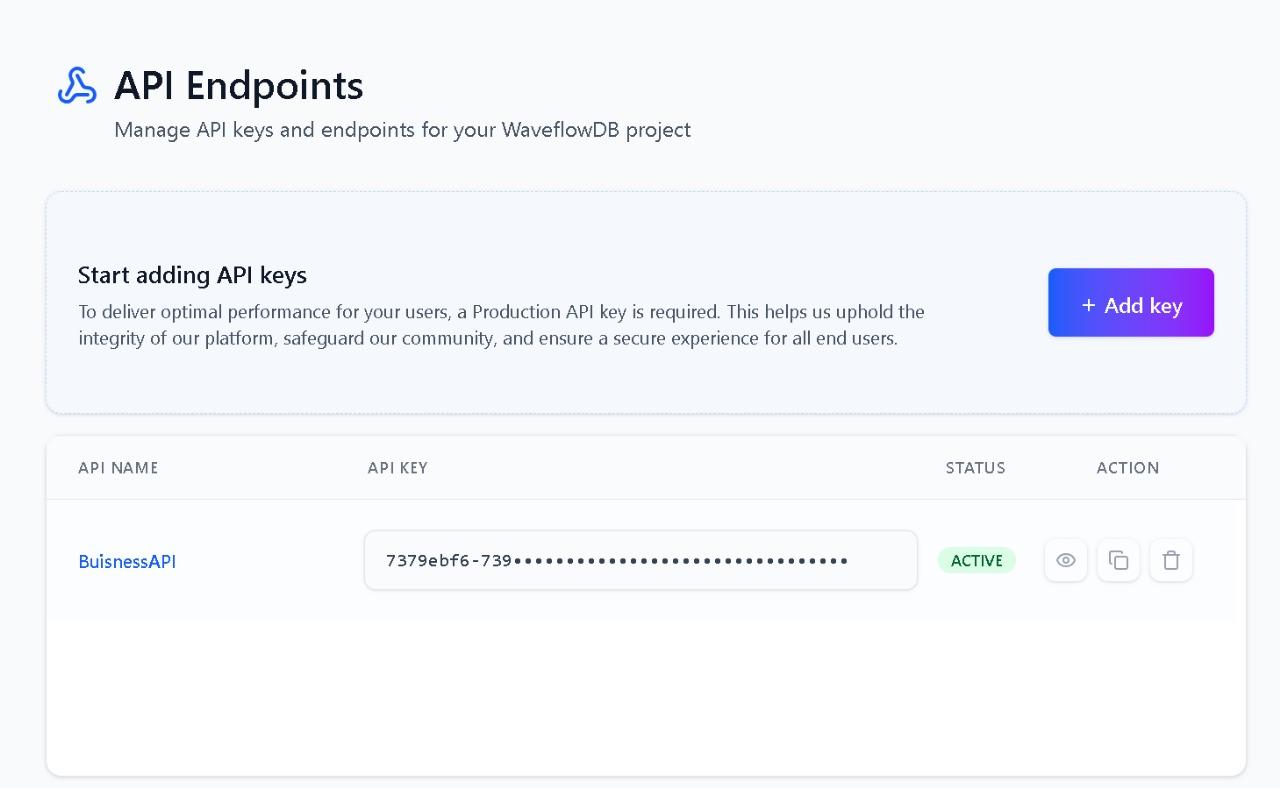1280x788 pixels.
Task: Click the Manage API keys subtitle text
Action: (x=402, y=130)
